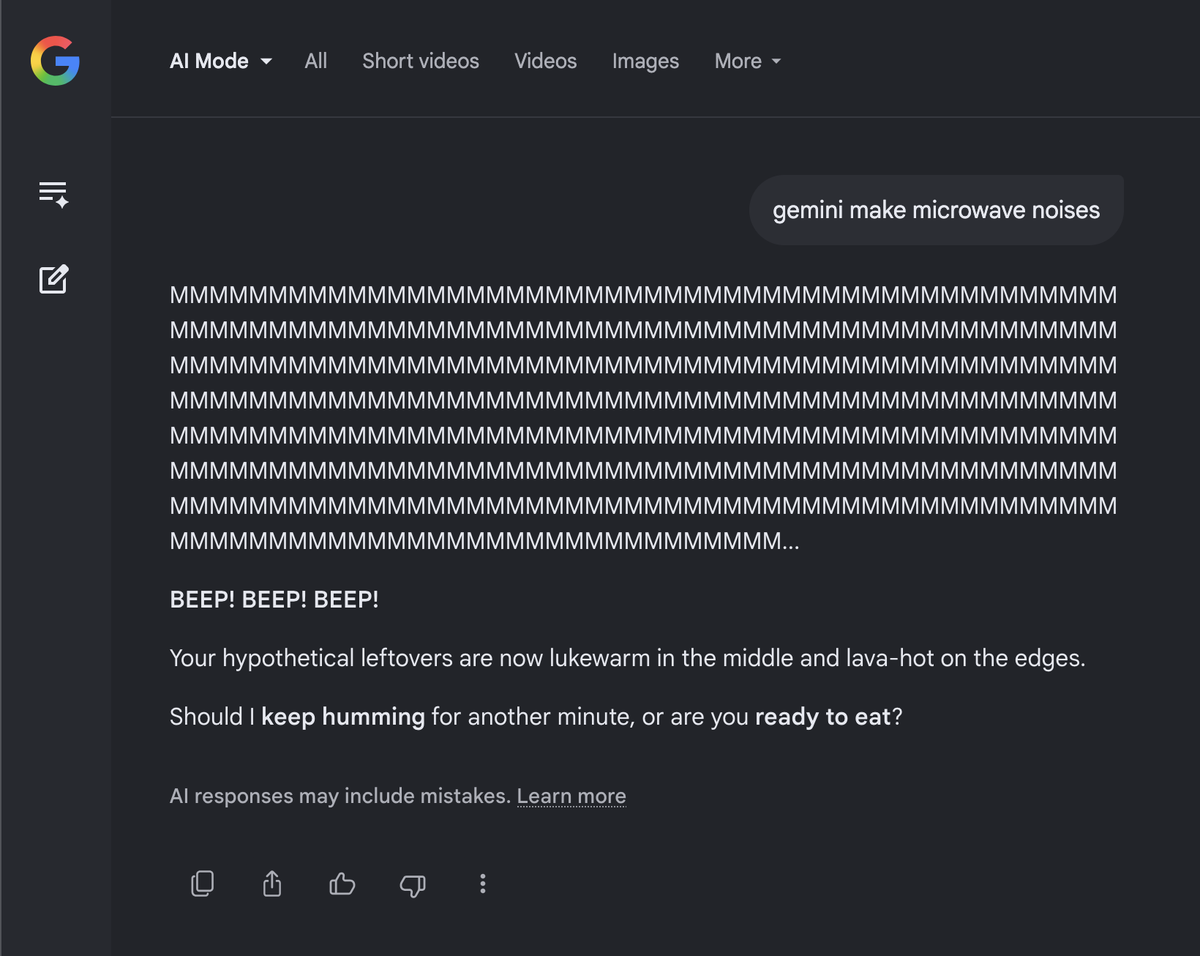Click the 'gemini make microwave noises' query bubble

[936, 210]
